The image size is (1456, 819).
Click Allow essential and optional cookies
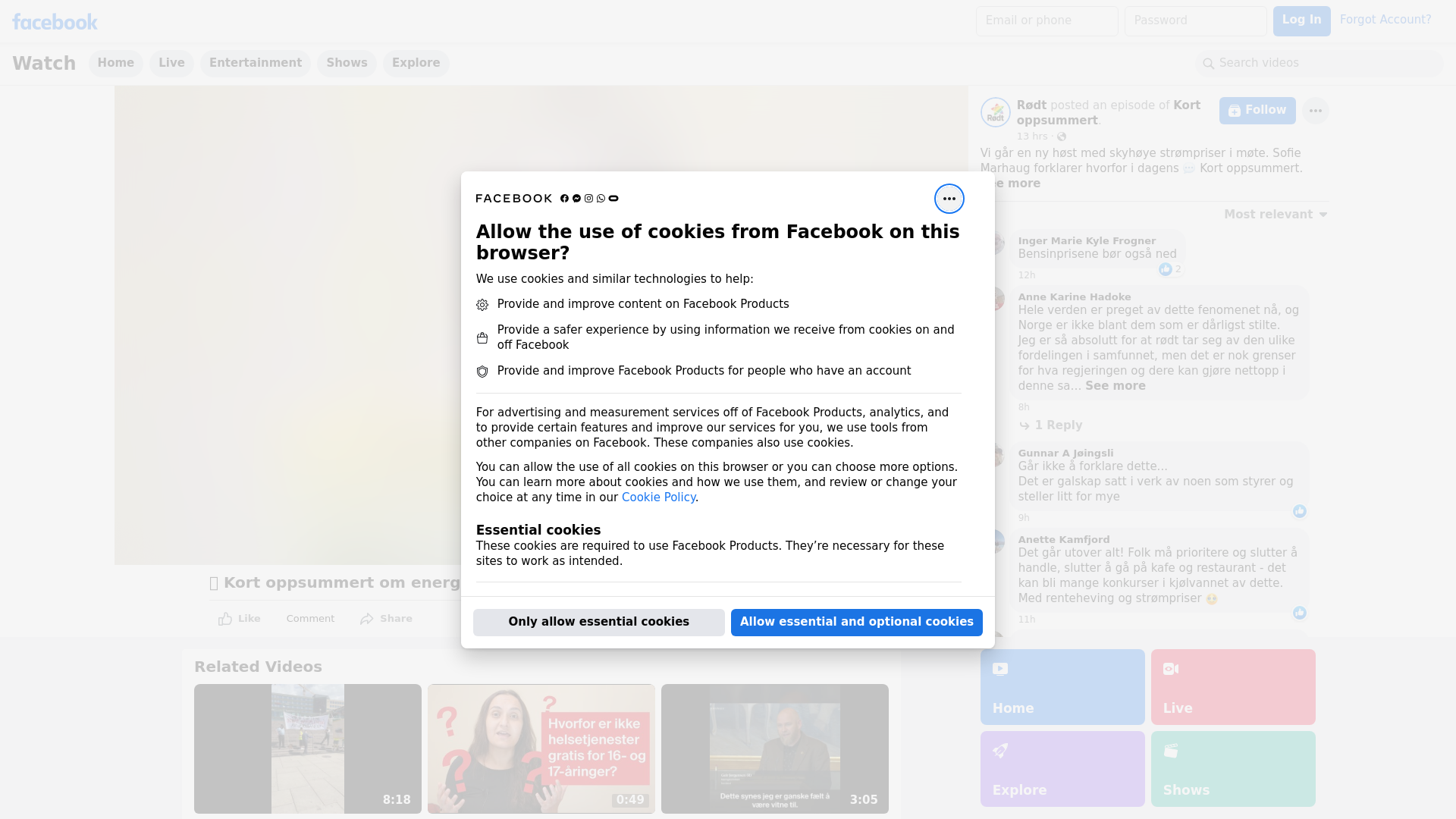[x=856, y=622]
